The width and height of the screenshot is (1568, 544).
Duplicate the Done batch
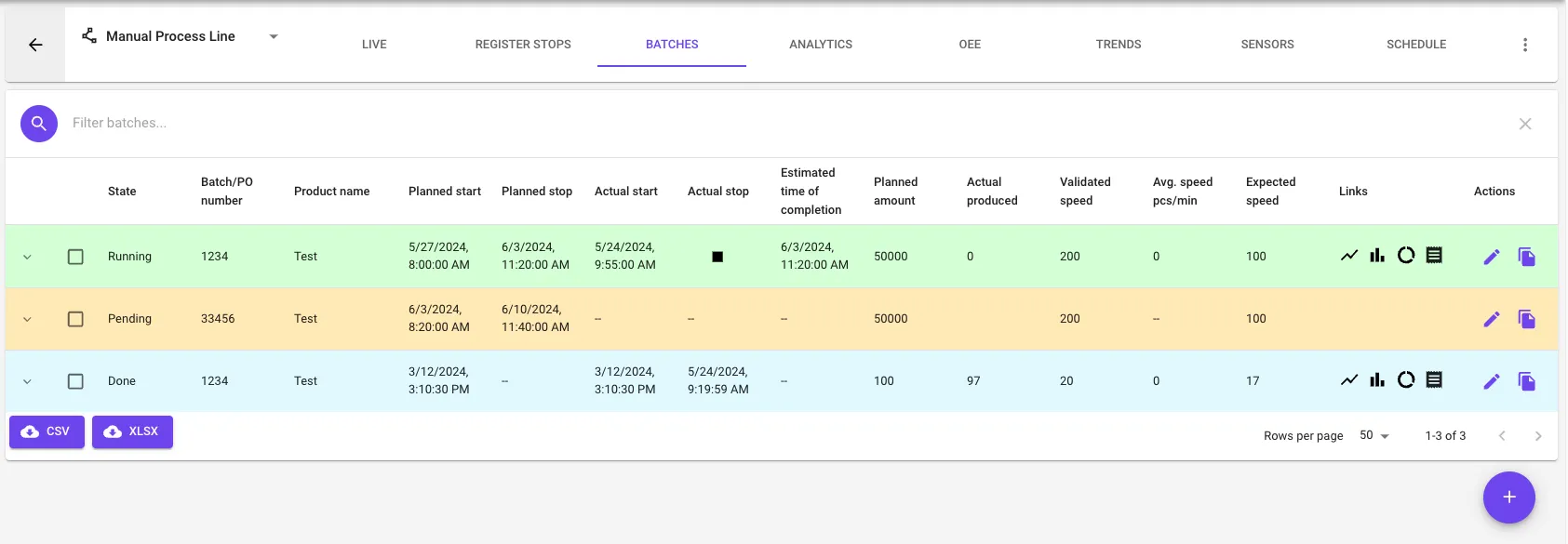[1527, 381]
